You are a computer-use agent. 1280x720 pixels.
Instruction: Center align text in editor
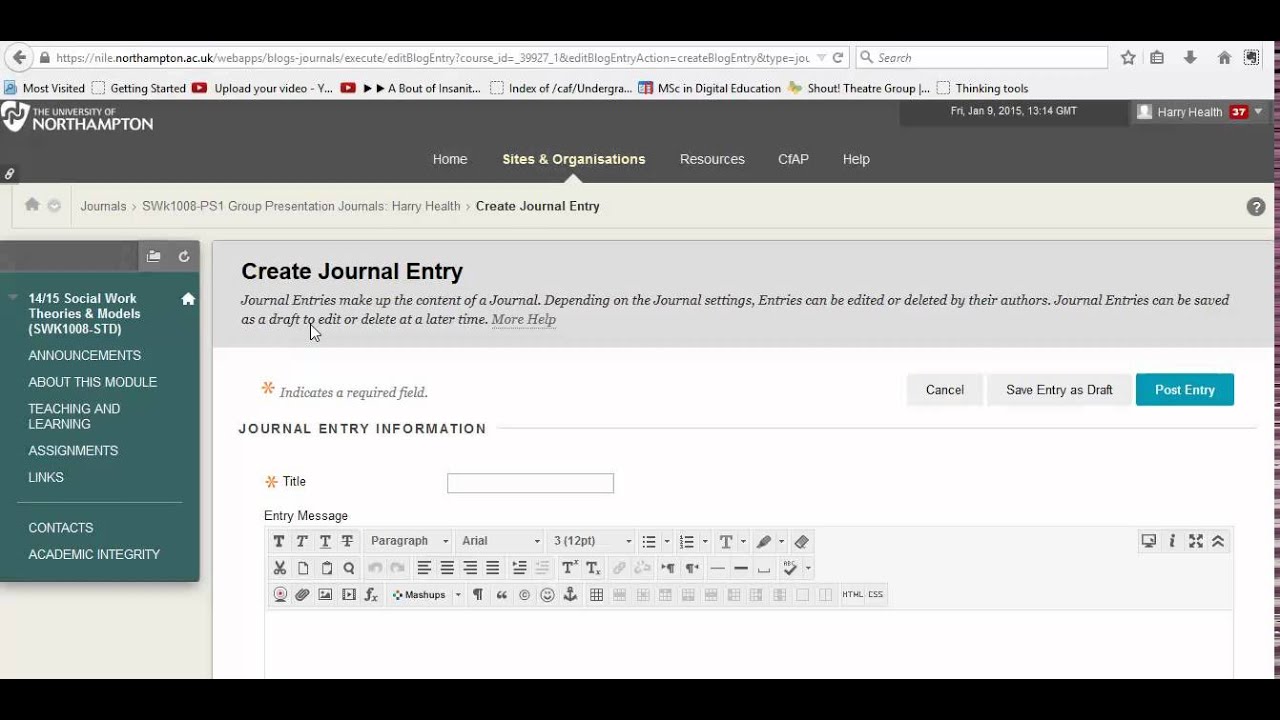pyautogui.click(x=447, y=568)
